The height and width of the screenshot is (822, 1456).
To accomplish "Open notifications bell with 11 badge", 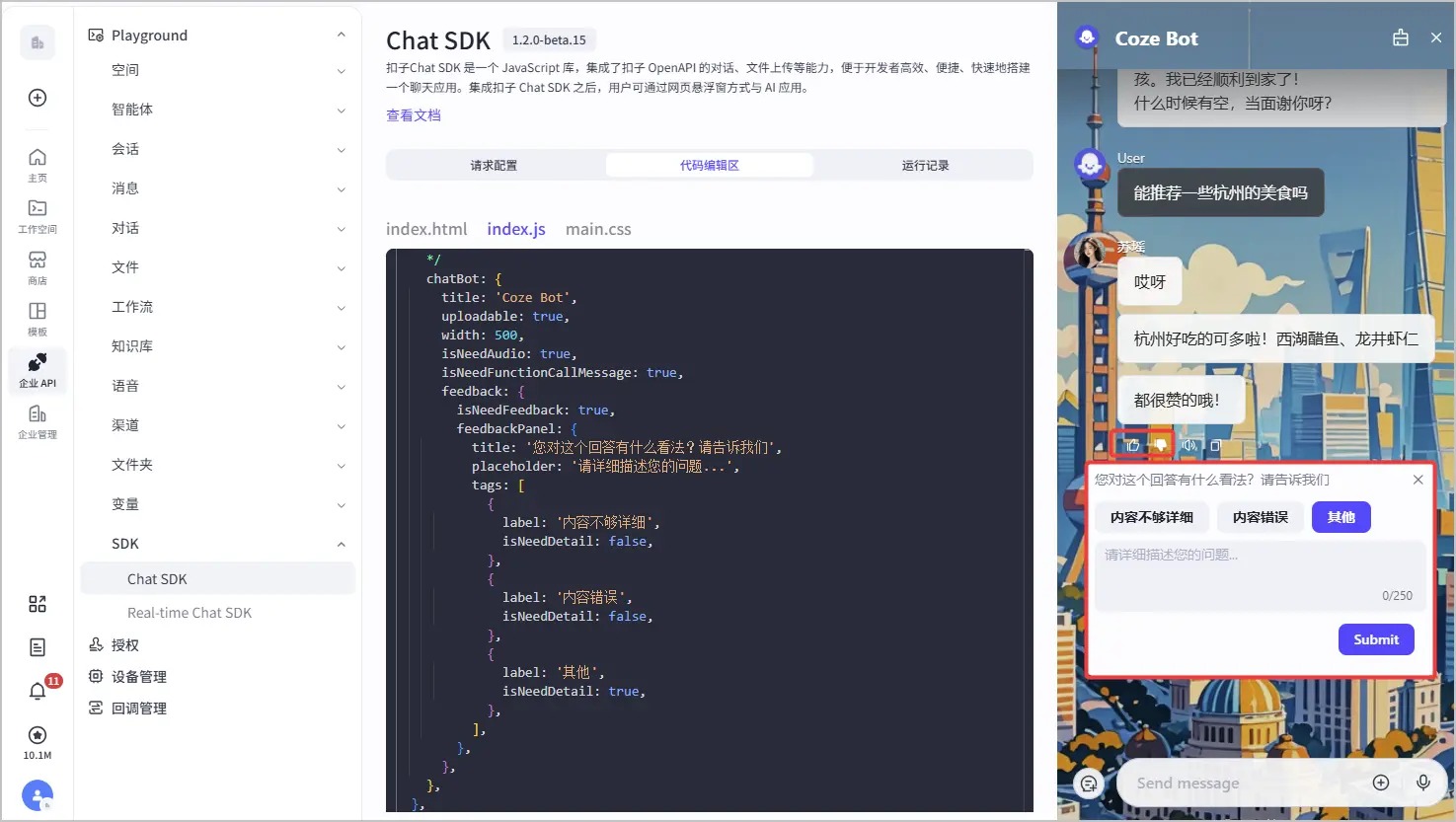I will coord(38,691).
